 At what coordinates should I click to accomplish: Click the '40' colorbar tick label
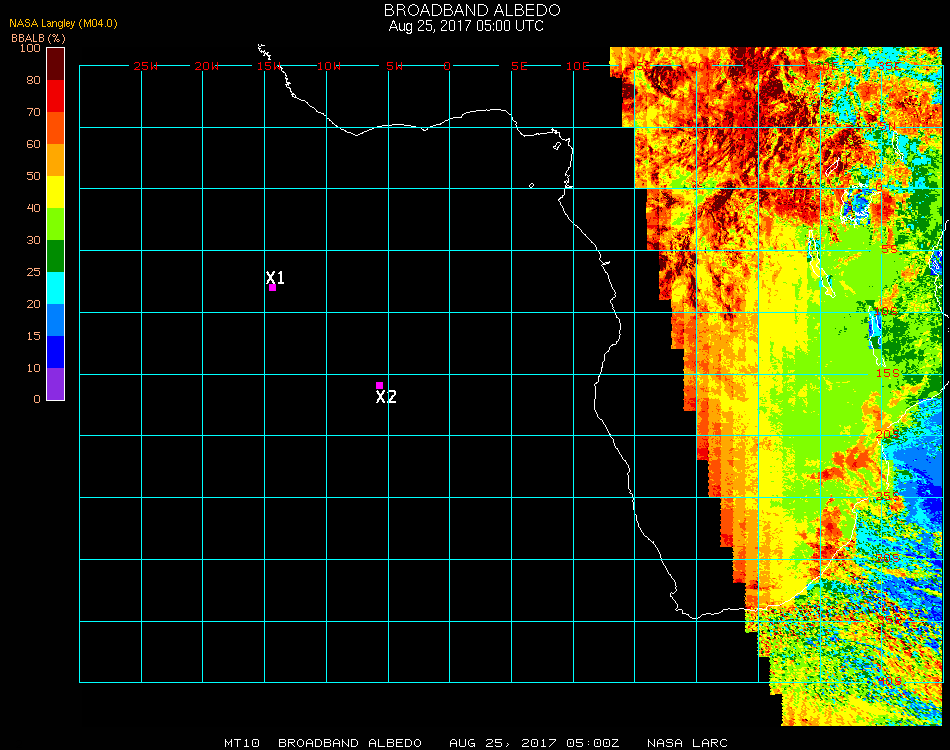33,208
